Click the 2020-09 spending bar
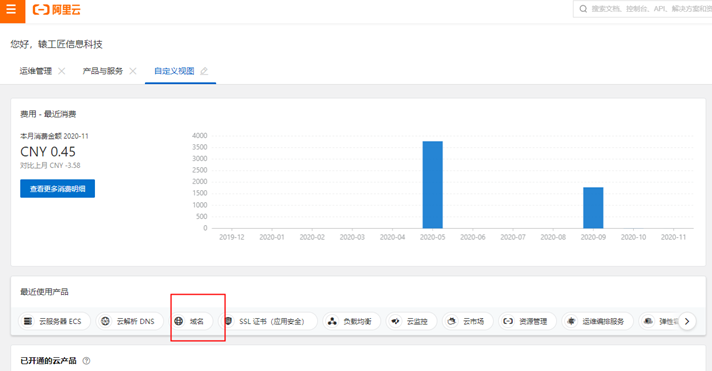This screenshot has height=371, width=712. click(x=593, y=208)
